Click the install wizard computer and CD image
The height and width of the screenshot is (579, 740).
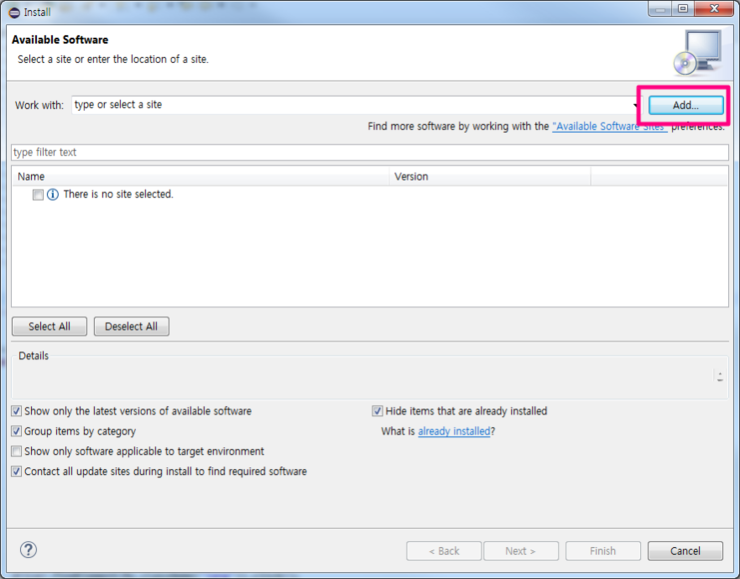[x=698, y=53]
